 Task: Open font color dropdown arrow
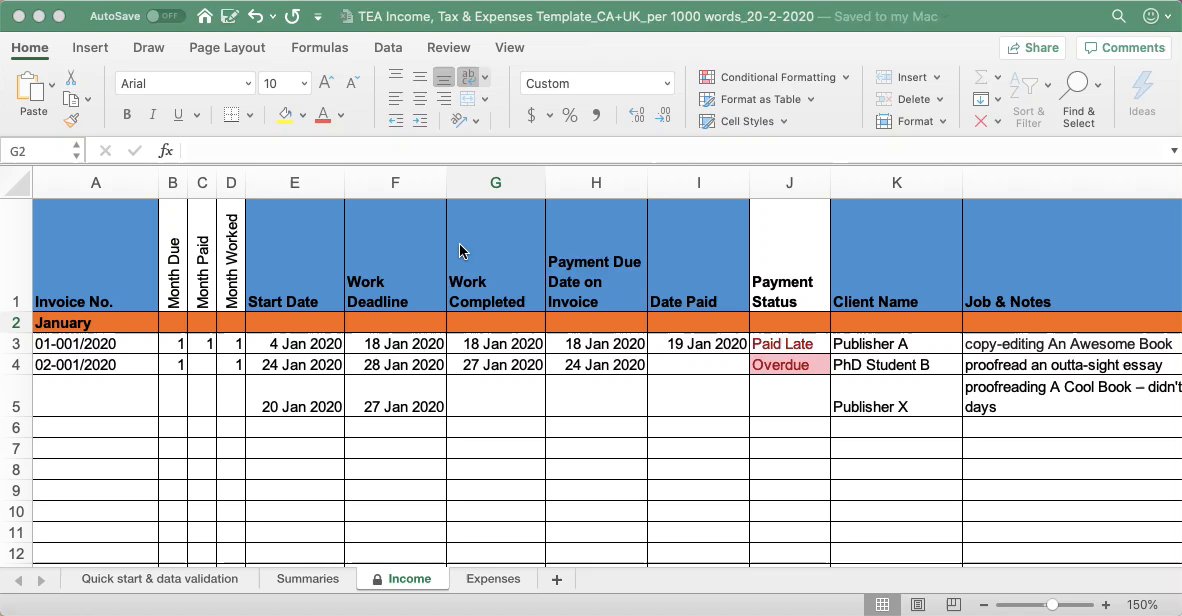pos(341,115)
